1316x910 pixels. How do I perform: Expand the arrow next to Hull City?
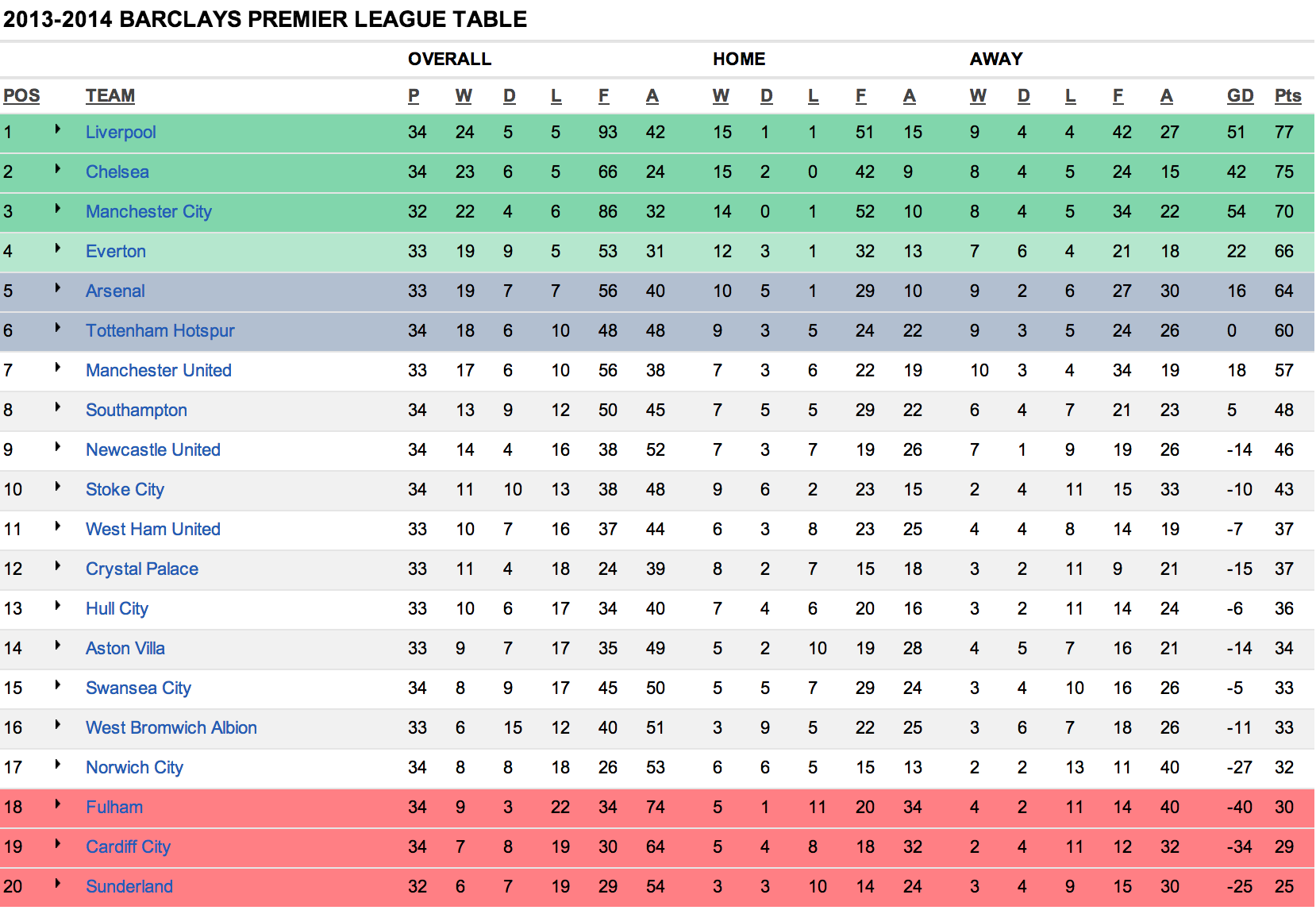(58, 605)
